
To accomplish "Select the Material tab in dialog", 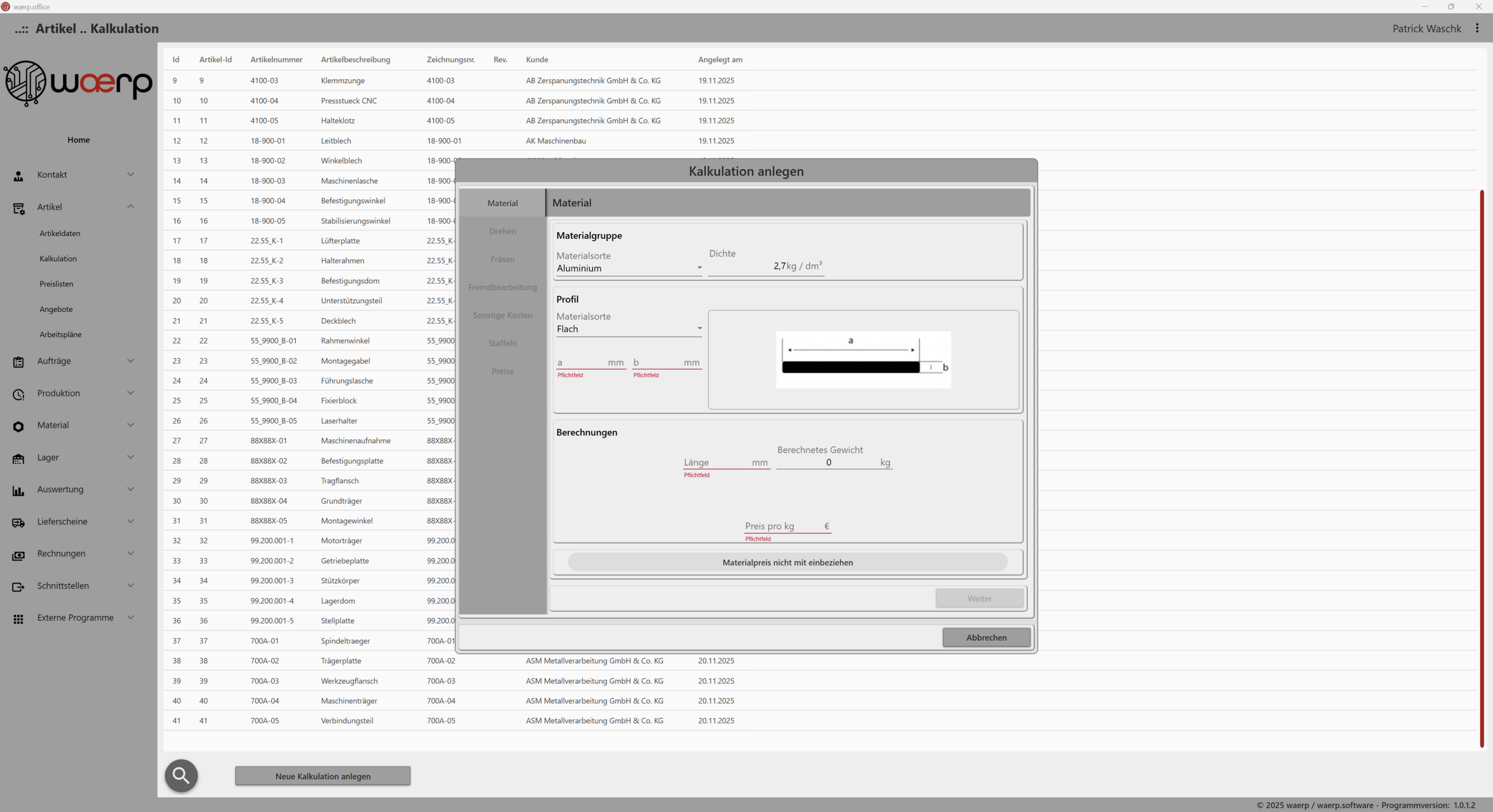I will click(502, 203).
